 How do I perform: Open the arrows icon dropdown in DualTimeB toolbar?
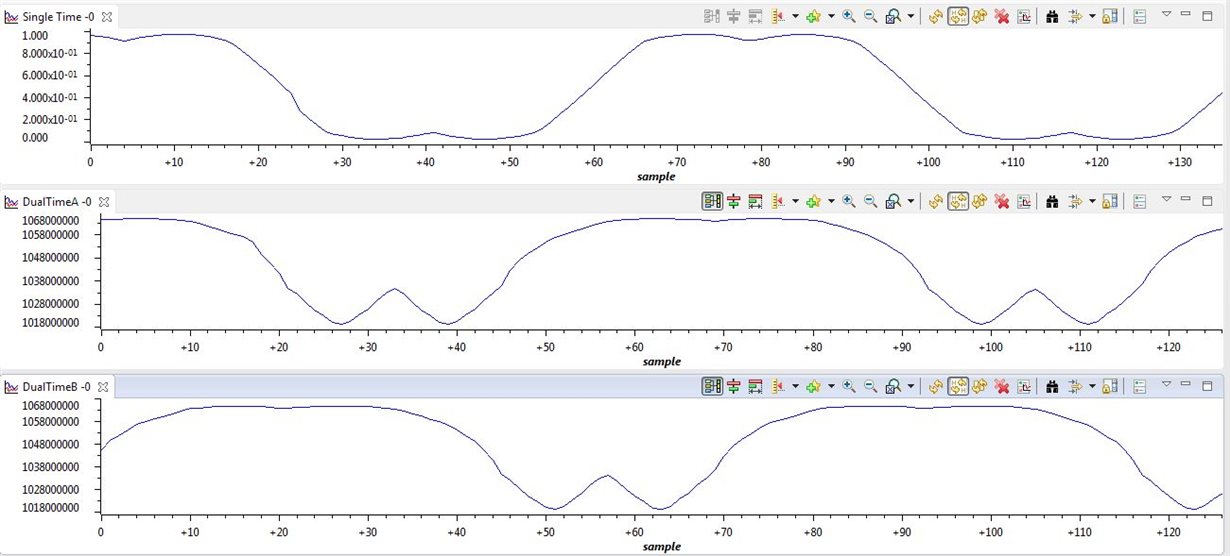(x=1092, y=385)
